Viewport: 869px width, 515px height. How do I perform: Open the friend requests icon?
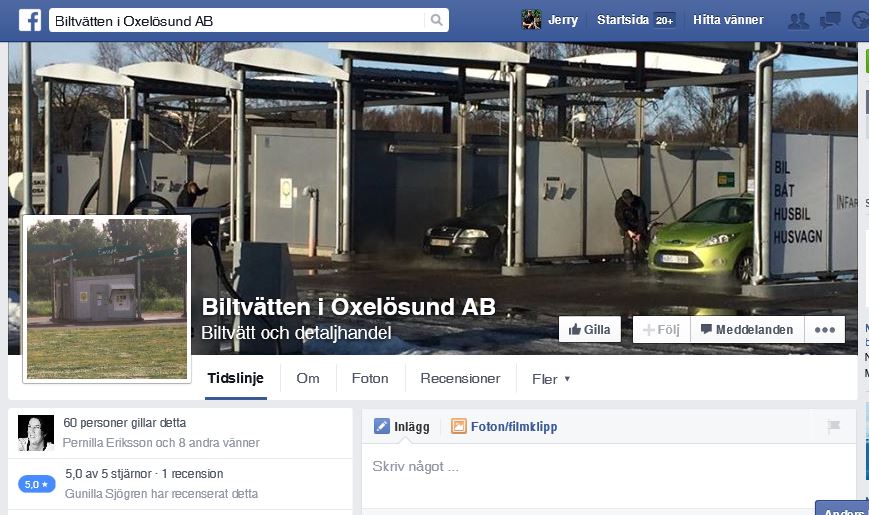(798, 21)
